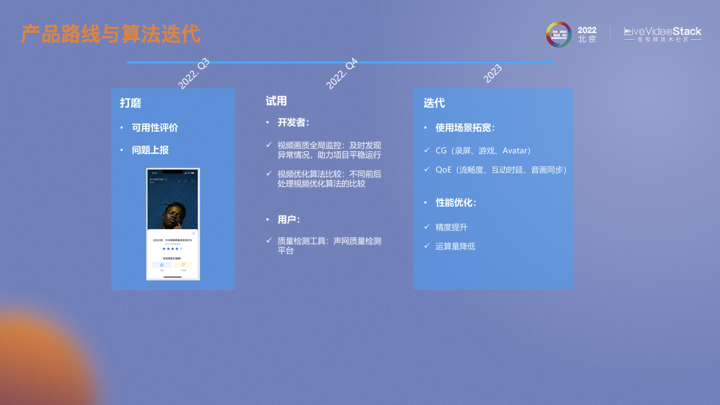Click the checkmark beside CG（录屏、游戏、Avatar）
Viewport: 720px width, 405px height.
click(x=427, y=150)
